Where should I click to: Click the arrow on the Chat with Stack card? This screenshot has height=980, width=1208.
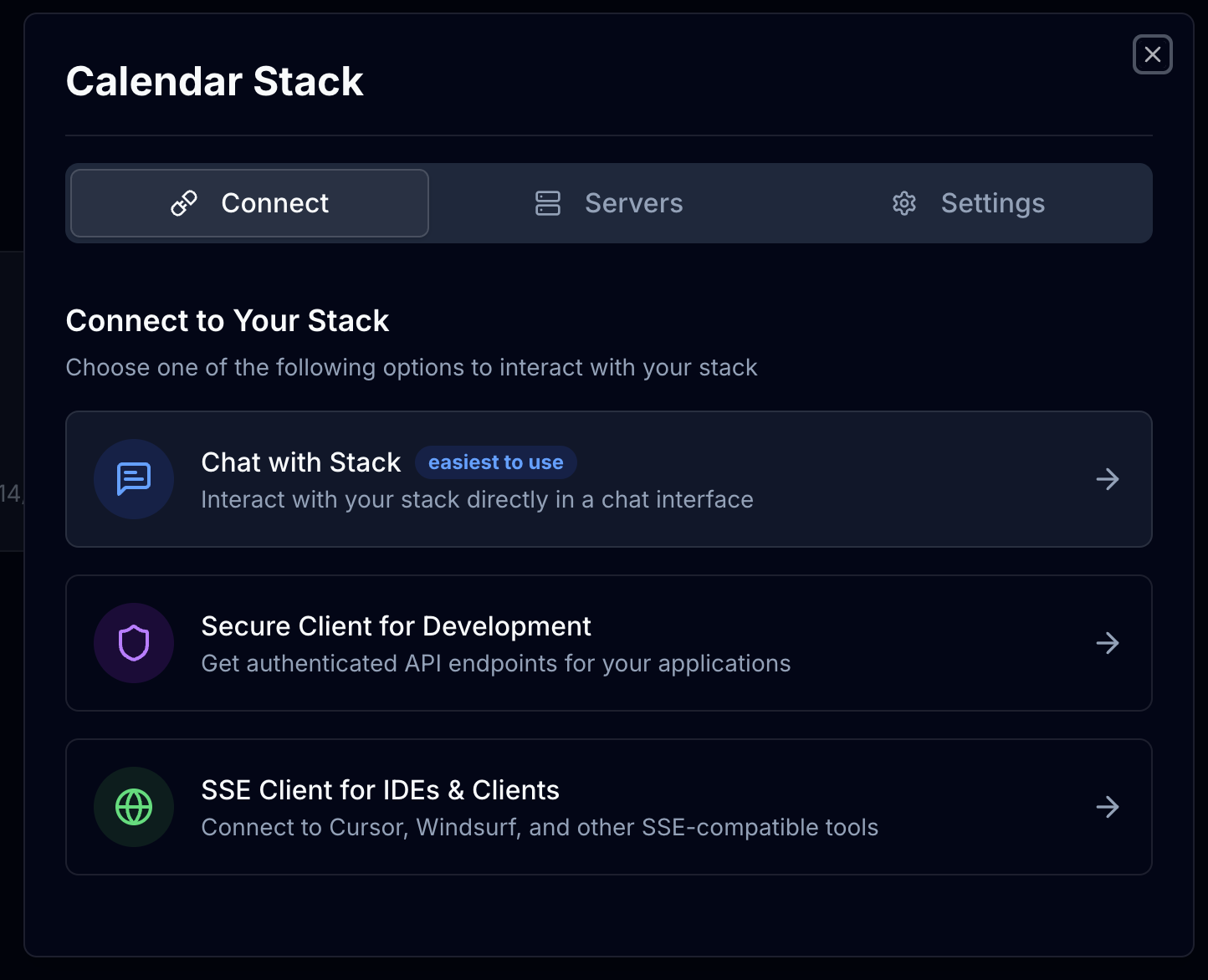tap(1107, 479)
